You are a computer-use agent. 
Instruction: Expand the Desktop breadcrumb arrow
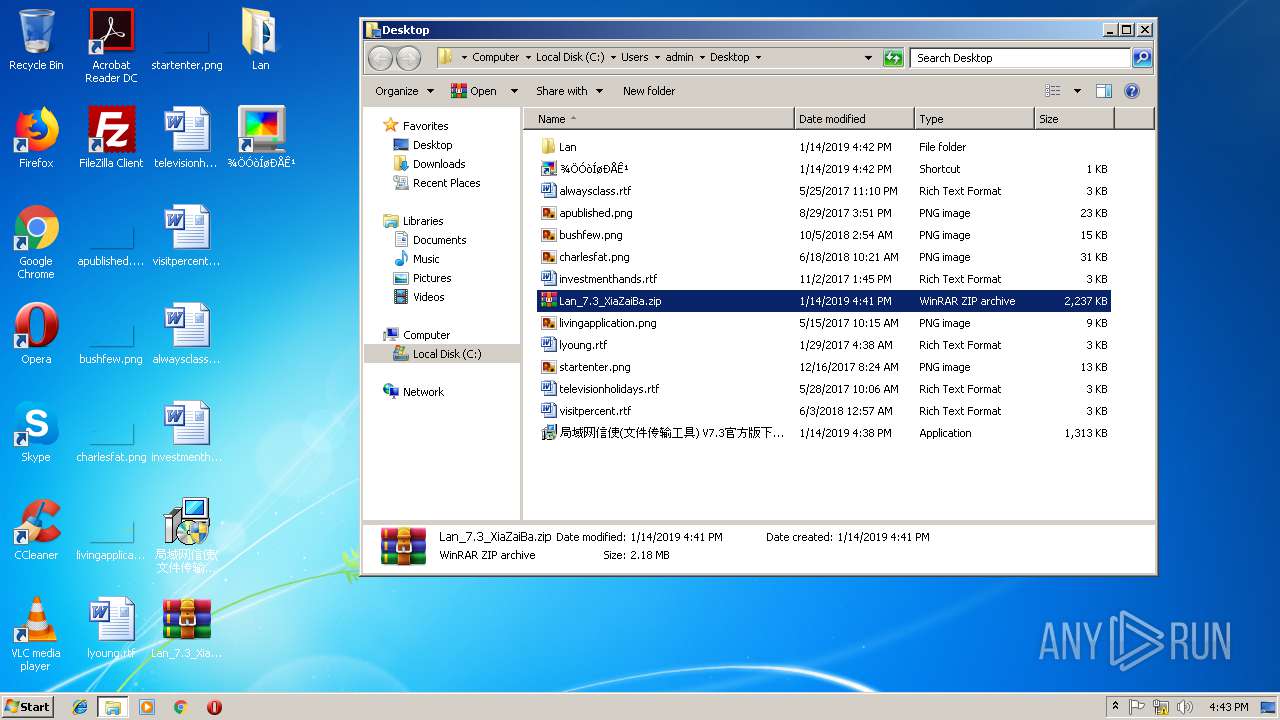tap(758, 58)
